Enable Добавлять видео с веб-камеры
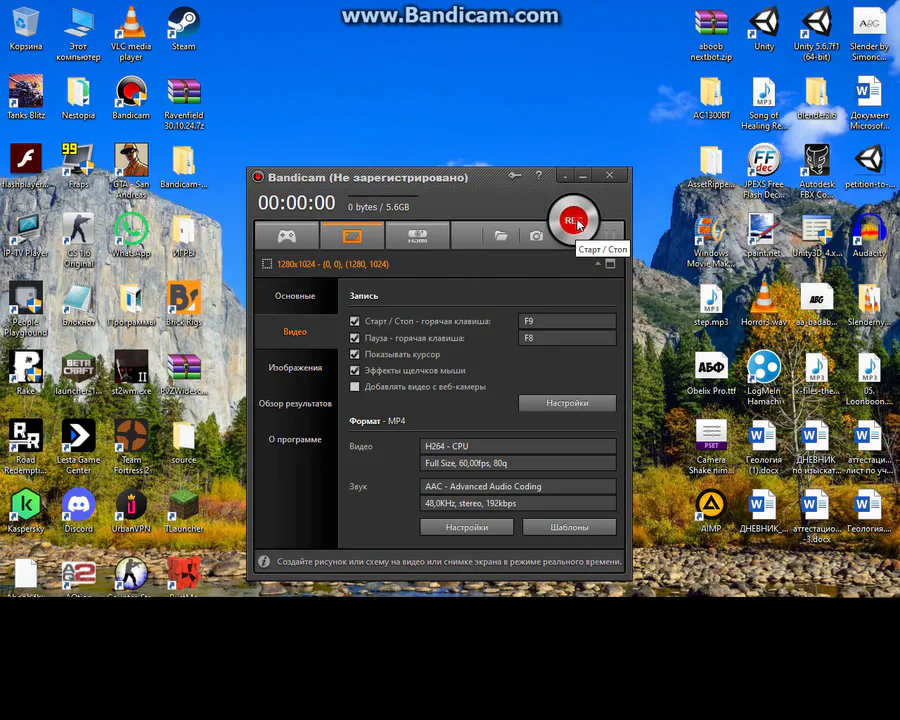 pos(355,386)
